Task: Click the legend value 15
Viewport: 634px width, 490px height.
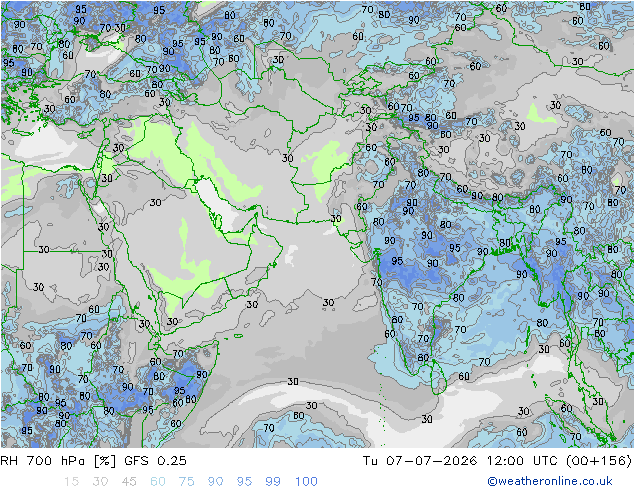Action: (71, 482)
